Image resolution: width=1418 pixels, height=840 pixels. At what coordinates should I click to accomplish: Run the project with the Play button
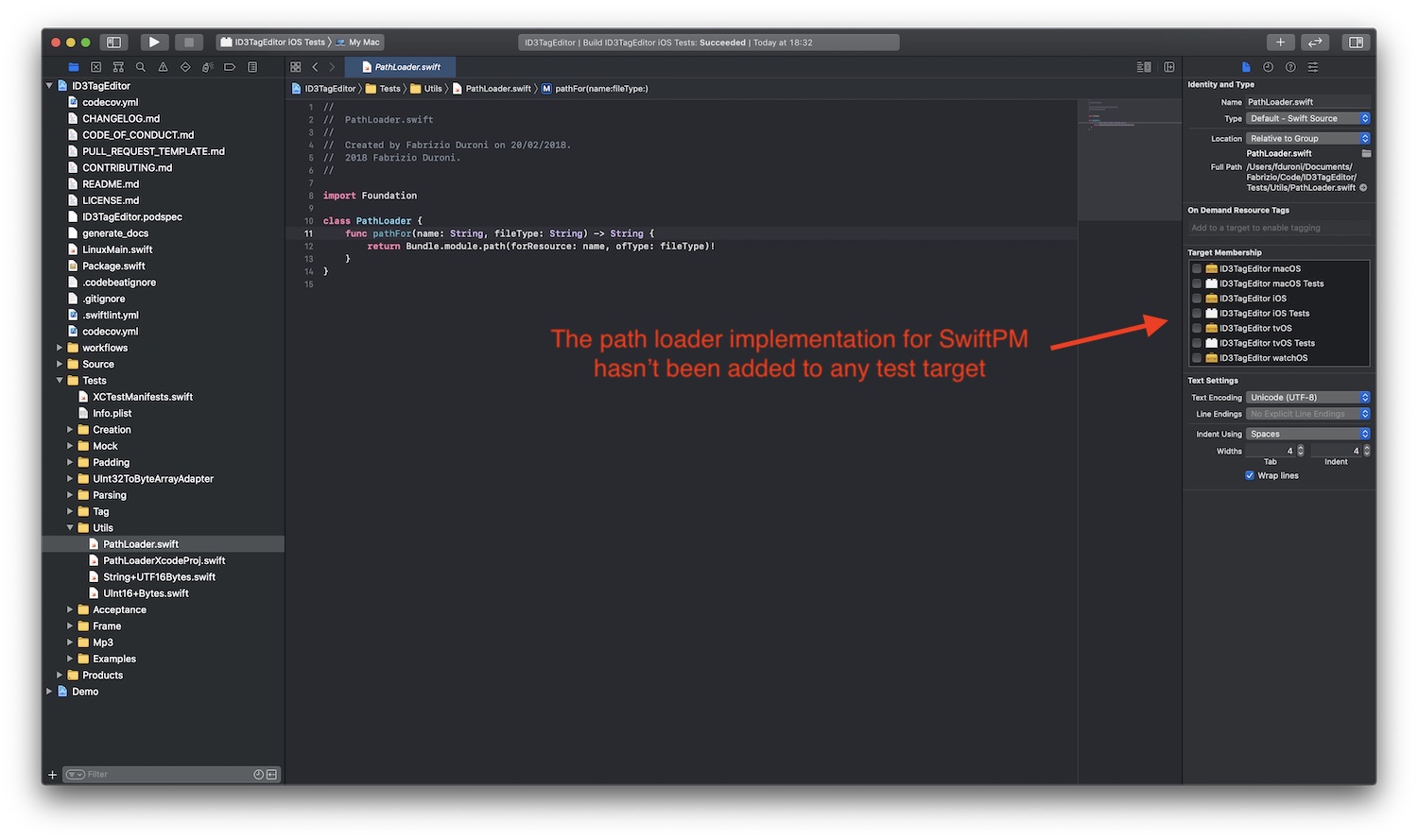coord(154,43)
